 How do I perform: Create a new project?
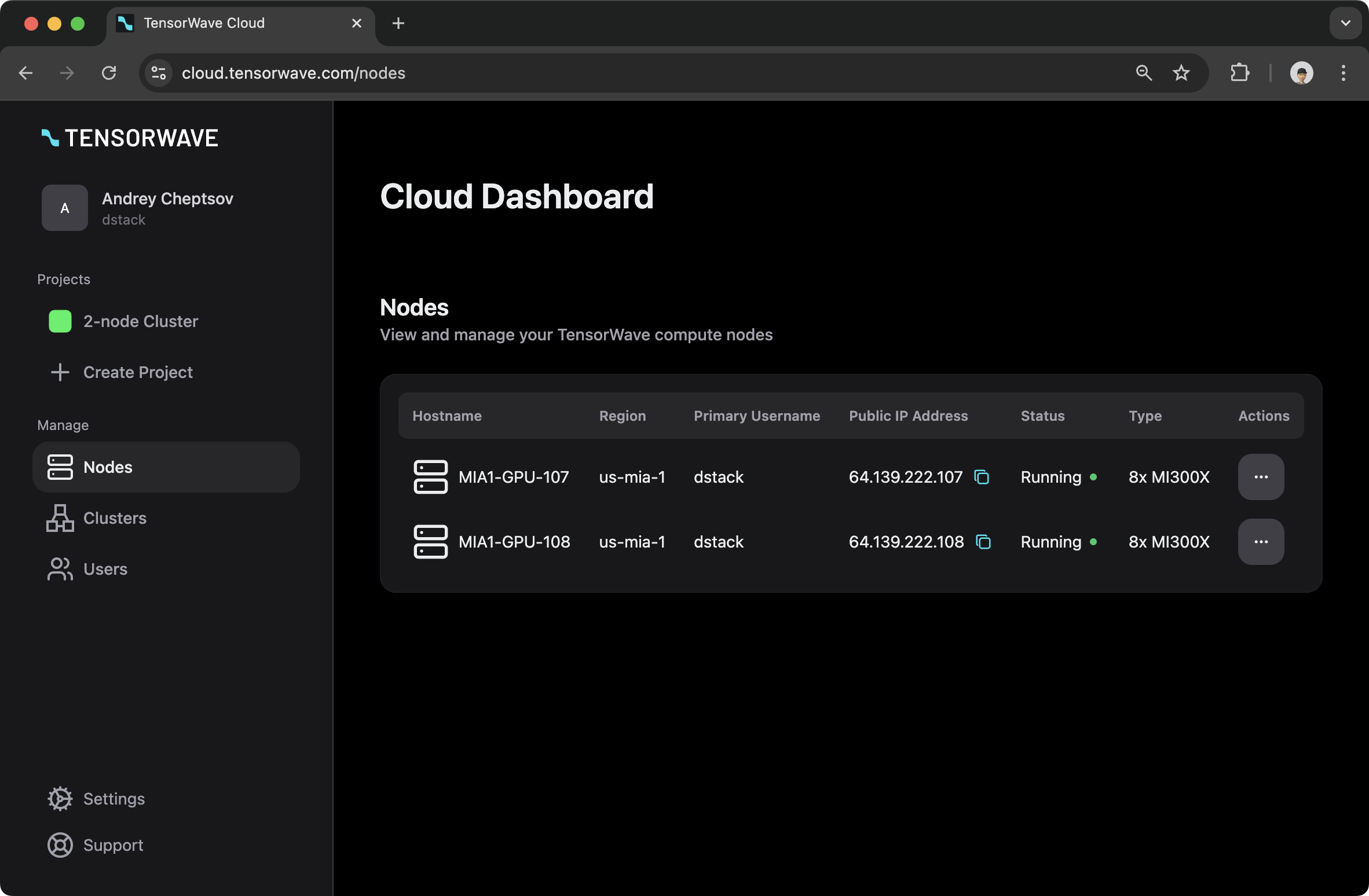(166, 372)
